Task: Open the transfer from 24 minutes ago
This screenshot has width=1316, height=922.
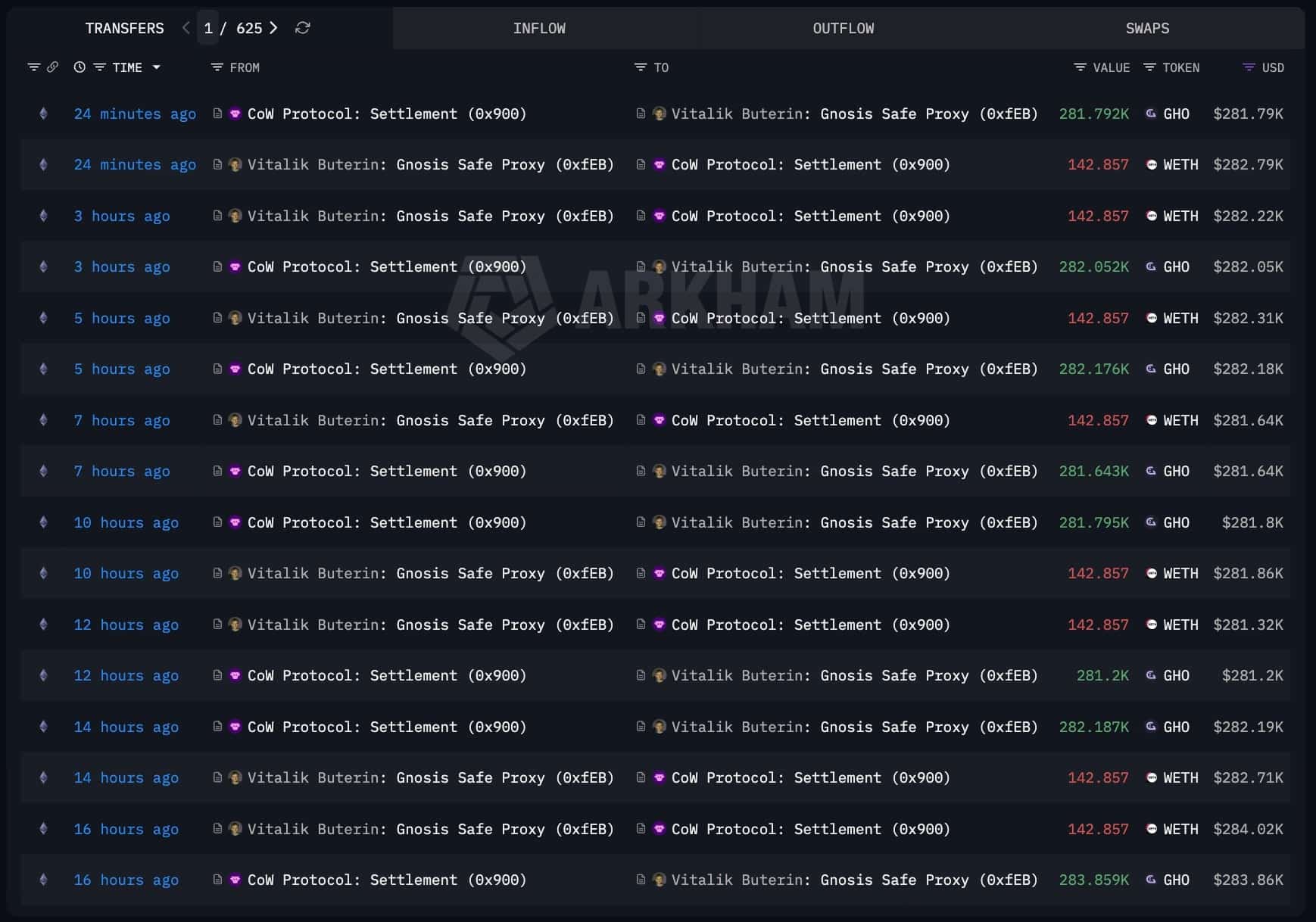Action: [x=135, y=114]
